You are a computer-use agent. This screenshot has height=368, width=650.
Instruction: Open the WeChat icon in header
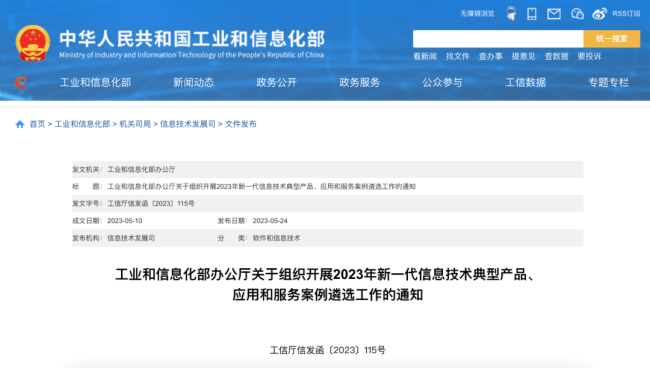577,14
